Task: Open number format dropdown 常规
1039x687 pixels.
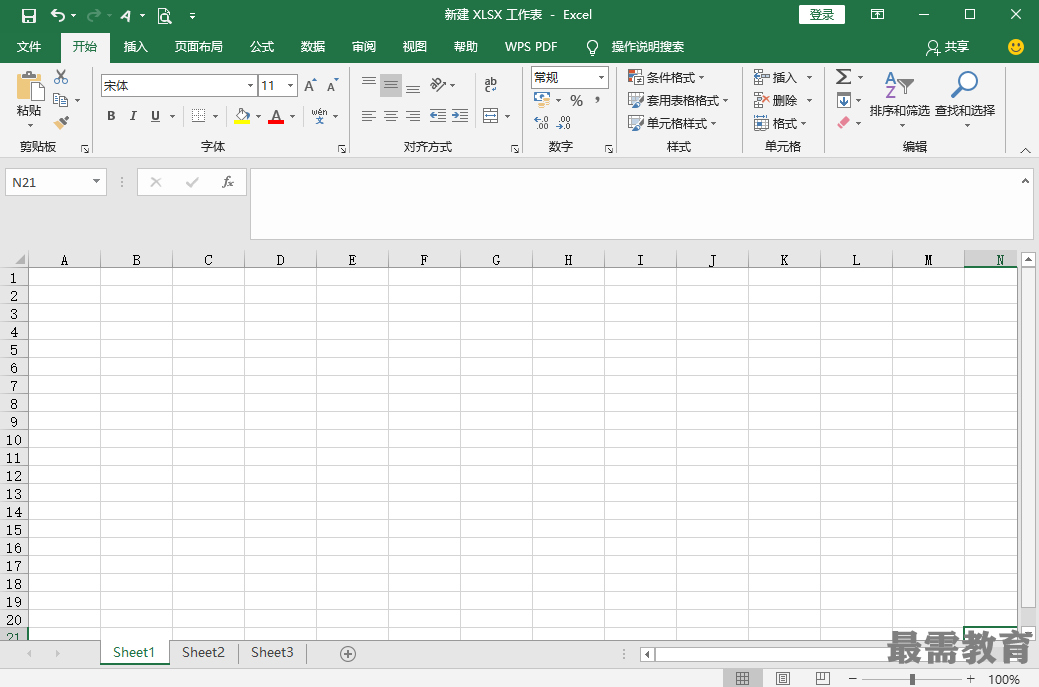Action: [x=601, y=78]
